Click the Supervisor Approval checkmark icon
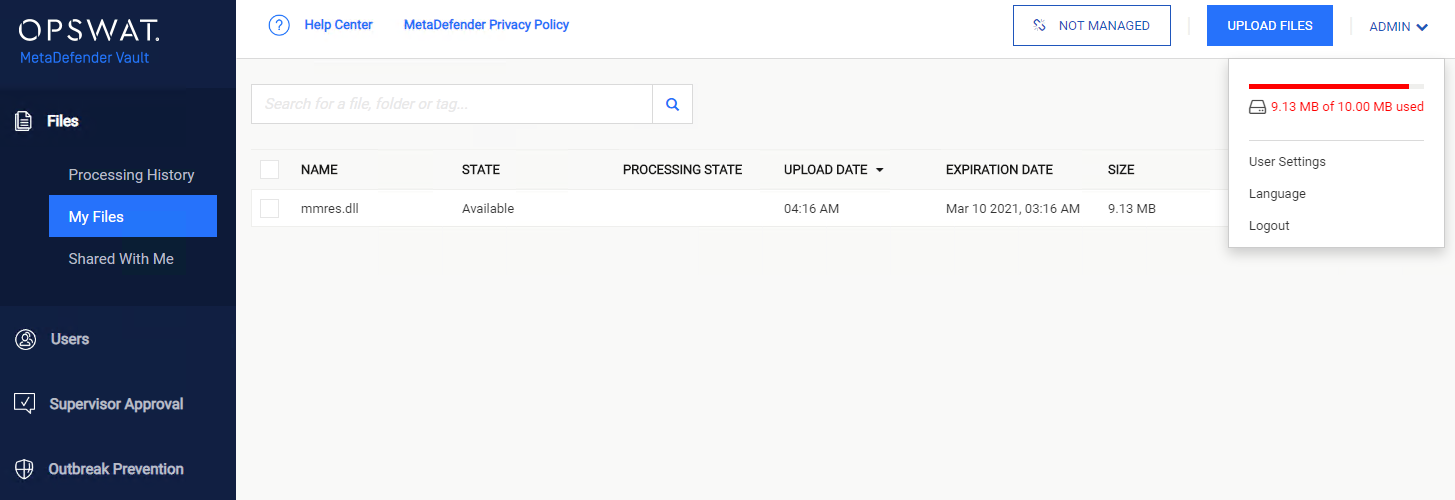The image size is (1455, 500). [x=25, y=404]
